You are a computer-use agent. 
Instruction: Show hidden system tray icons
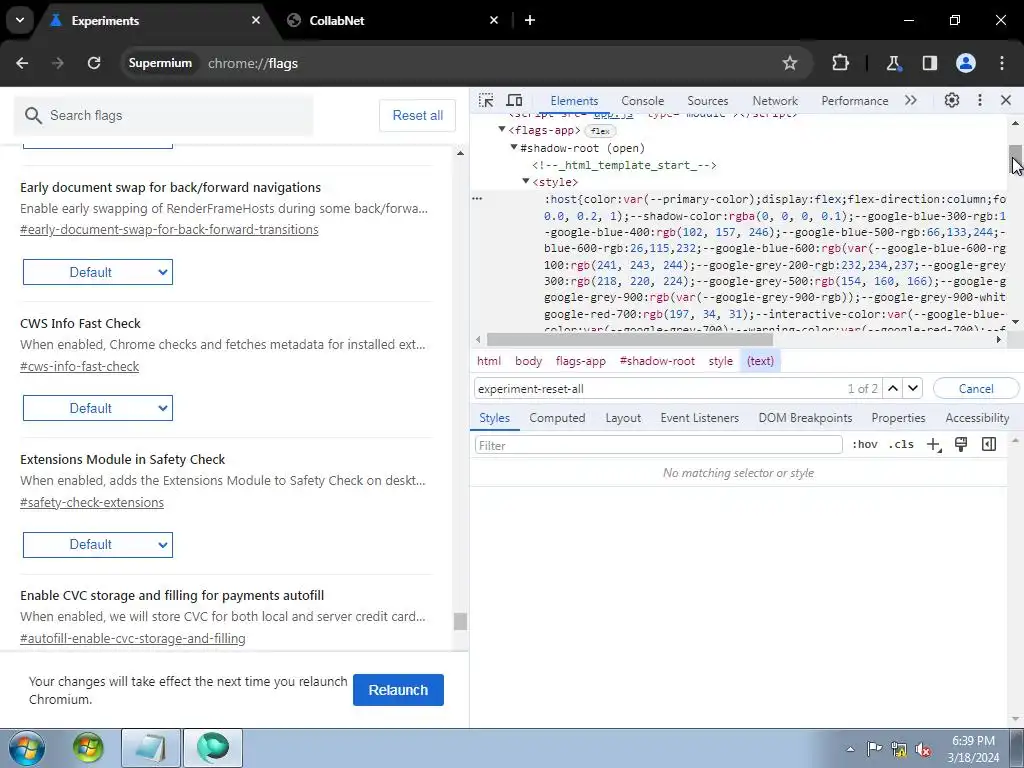[x=850, y=749]
